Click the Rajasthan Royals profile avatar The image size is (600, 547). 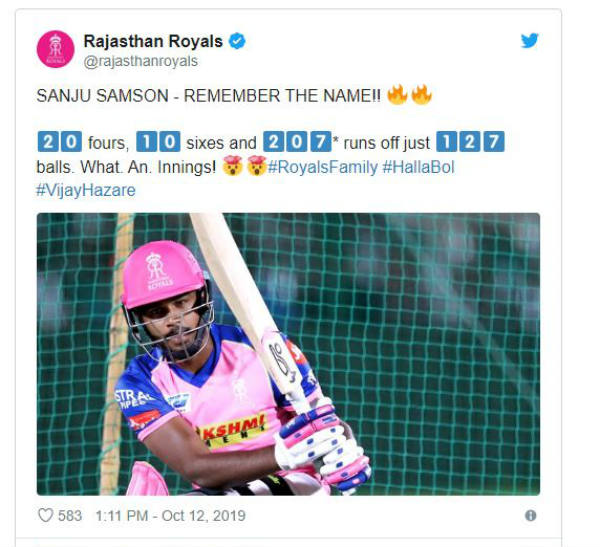[55, 49]
